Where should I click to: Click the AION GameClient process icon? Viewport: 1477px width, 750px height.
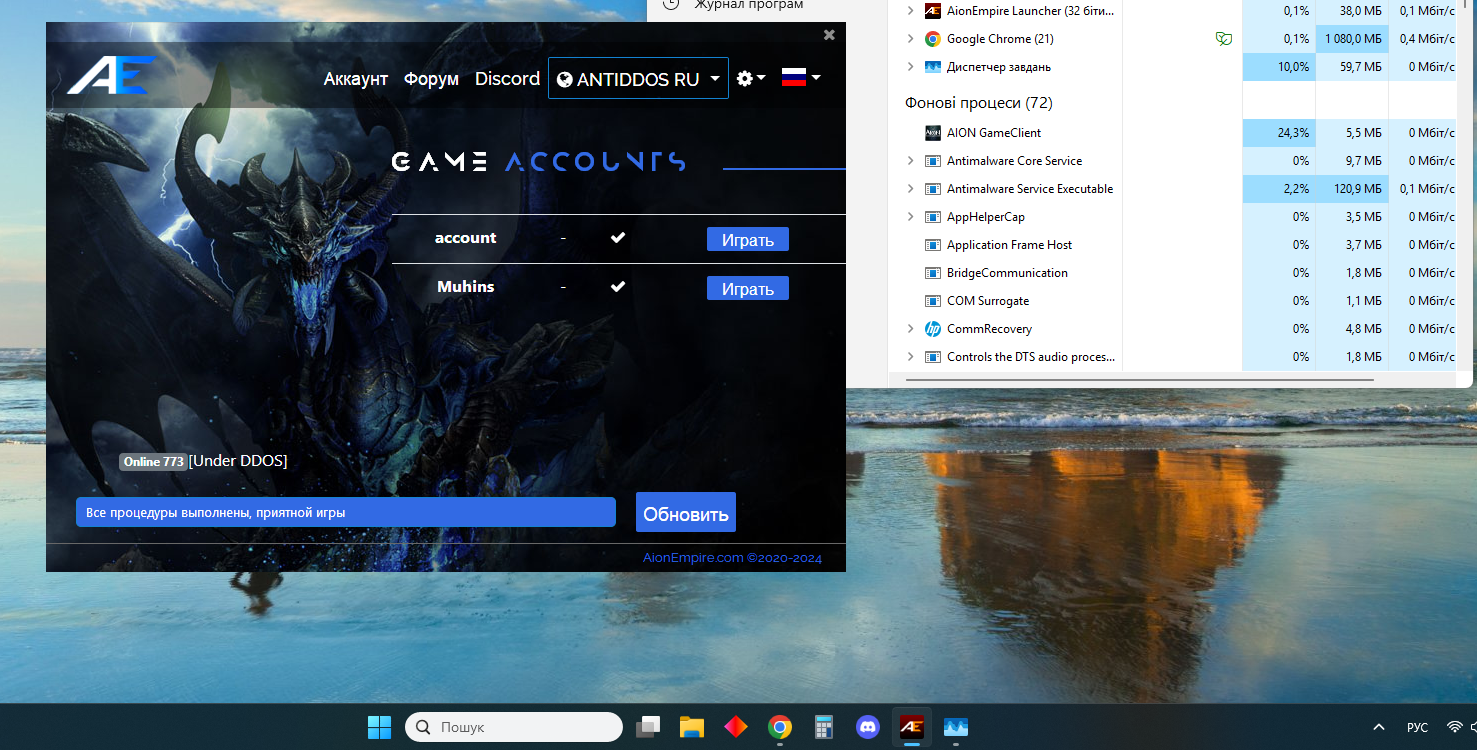(x=932, y=133)
